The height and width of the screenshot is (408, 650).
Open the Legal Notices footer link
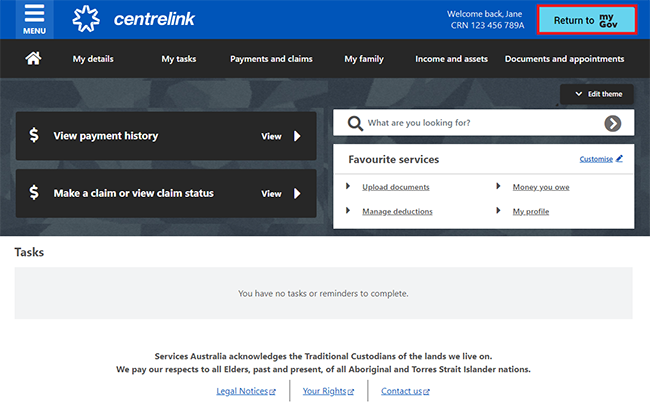click(245, 391)
